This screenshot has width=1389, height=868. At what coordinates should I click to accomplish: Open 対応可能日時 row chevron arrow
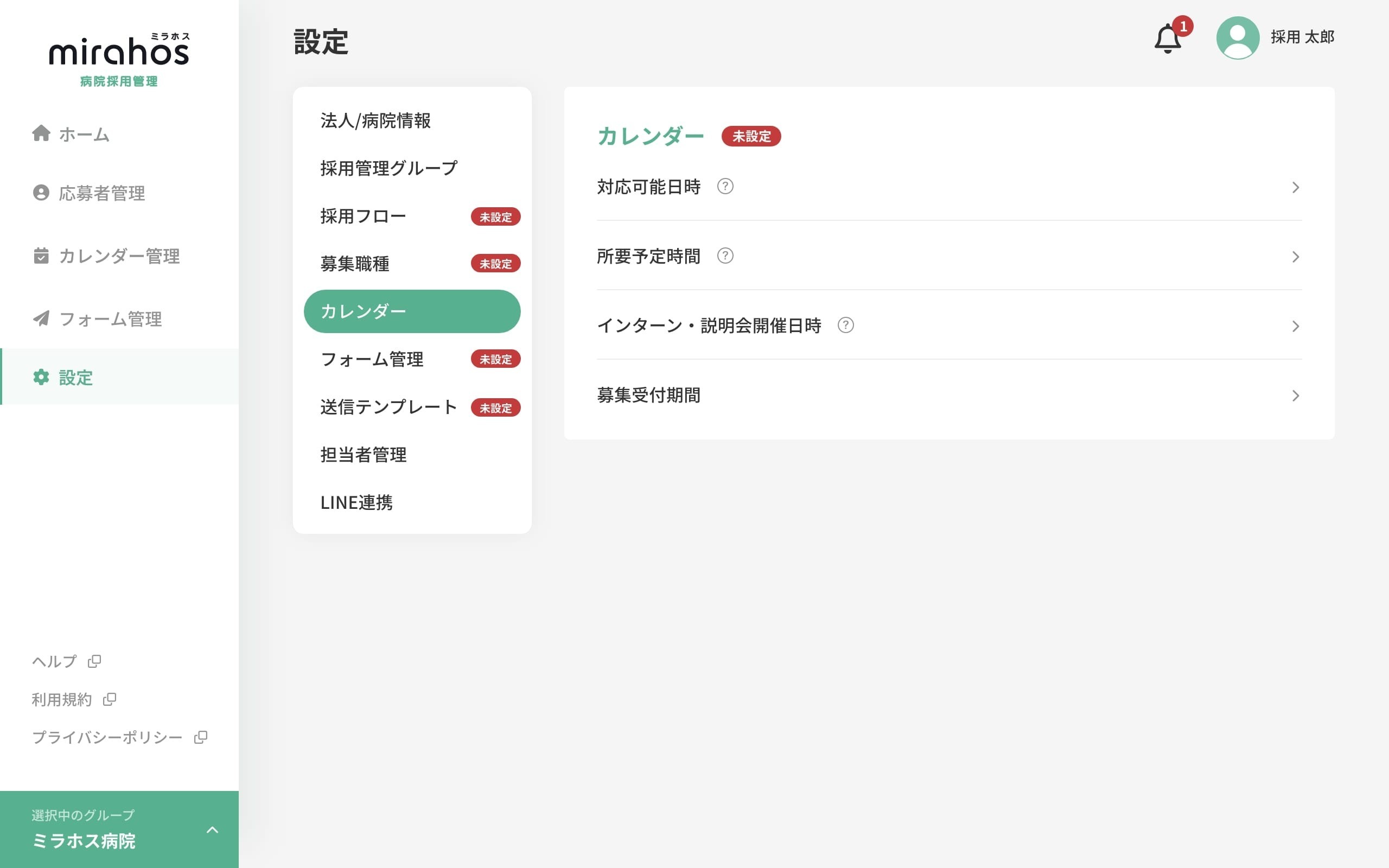coord(1295,188)
